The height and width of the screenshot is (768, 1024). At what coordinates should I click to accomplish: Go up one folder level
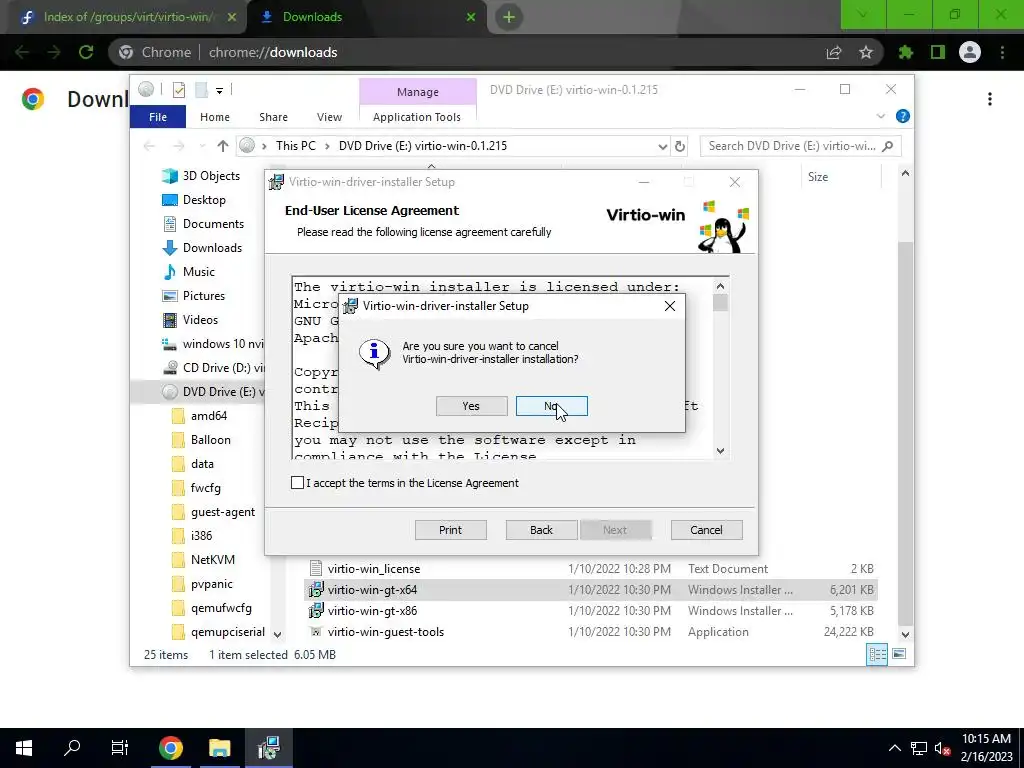tap(223, 146)
